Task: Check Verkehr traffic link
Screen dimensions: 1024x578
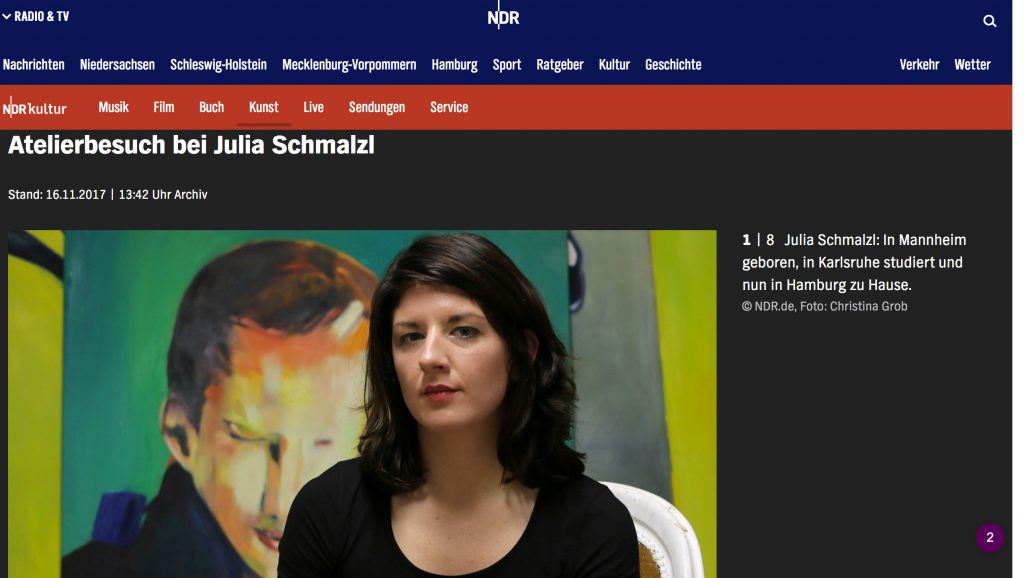Action: (x=919, y=65)
